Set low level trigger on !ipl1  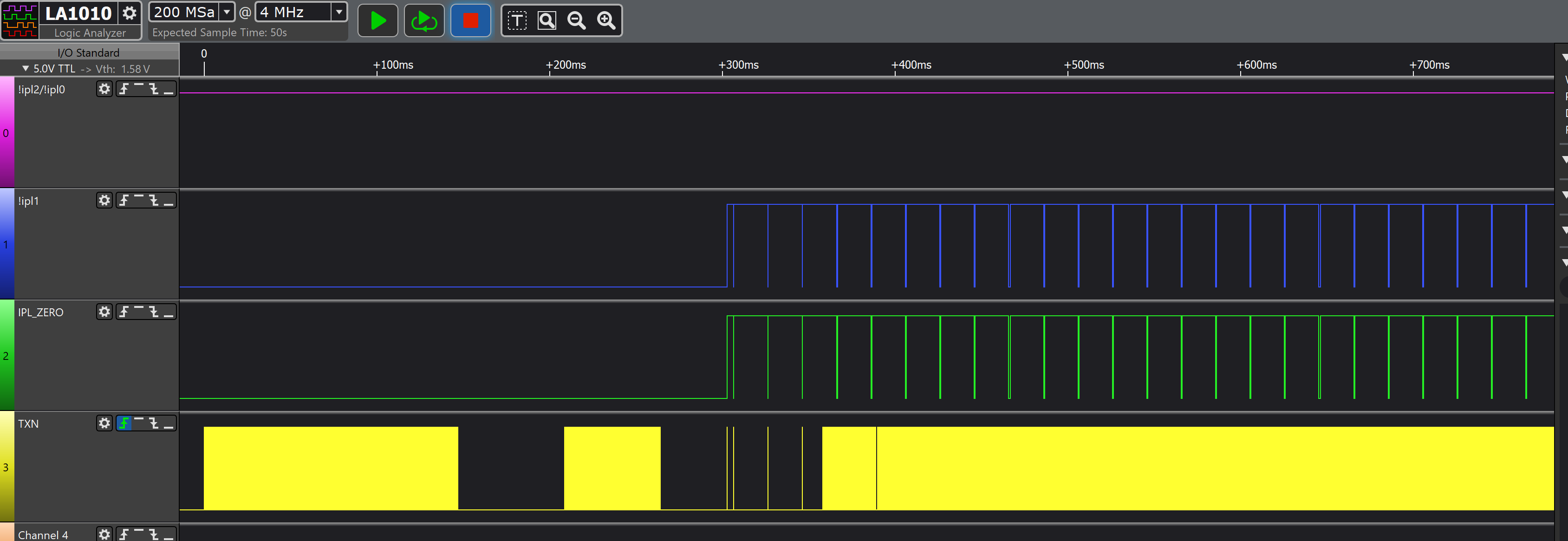point(169,200)
